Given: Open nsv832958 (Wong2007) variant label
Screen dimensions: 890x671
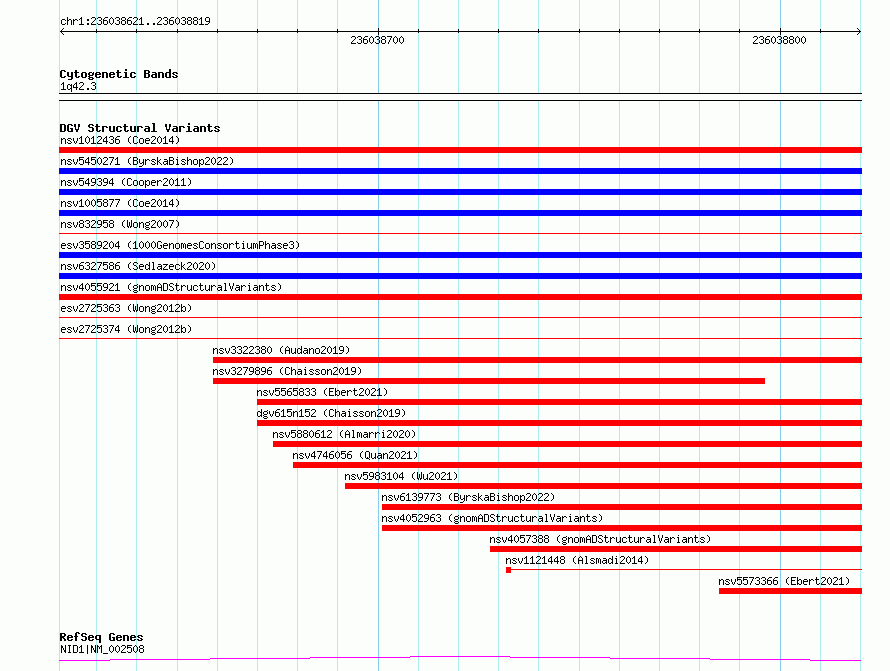Looking at the screenshot, I should tap(120, 224).
